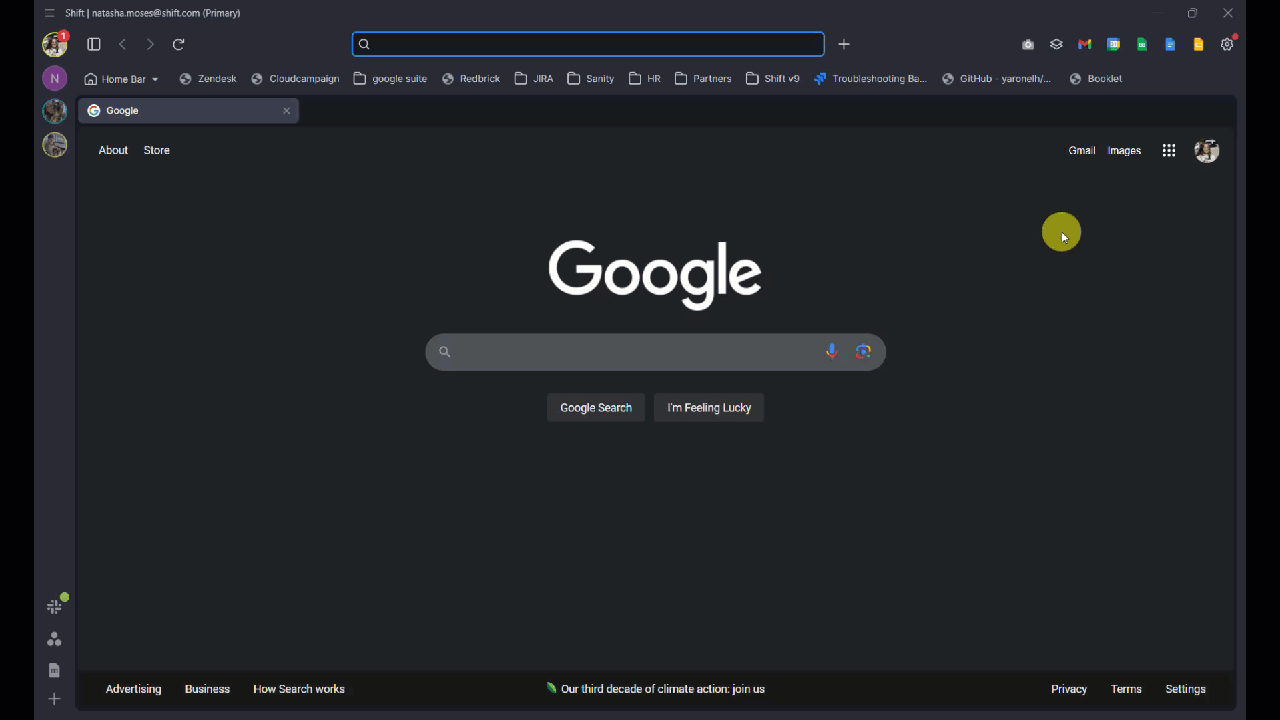This screenshot has height=720, width=1280.
Task: Open the document icon in sidebar
Action: [55, 670]
